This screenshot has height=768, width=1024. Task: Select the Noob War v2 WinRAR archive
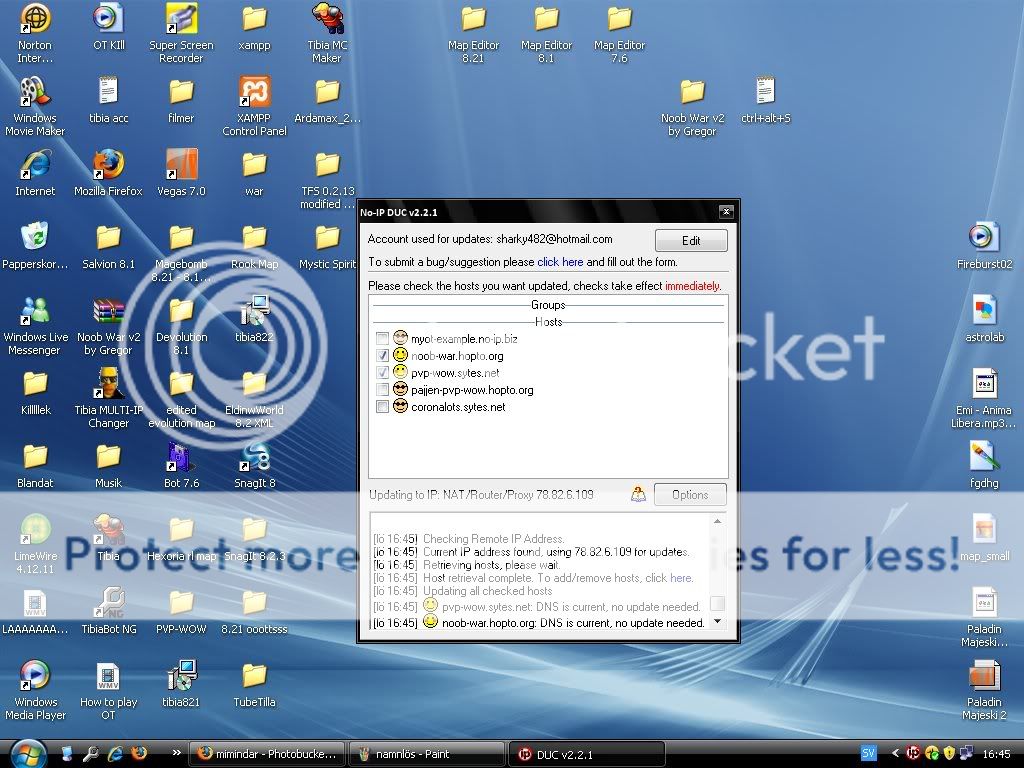pos(108,325)
